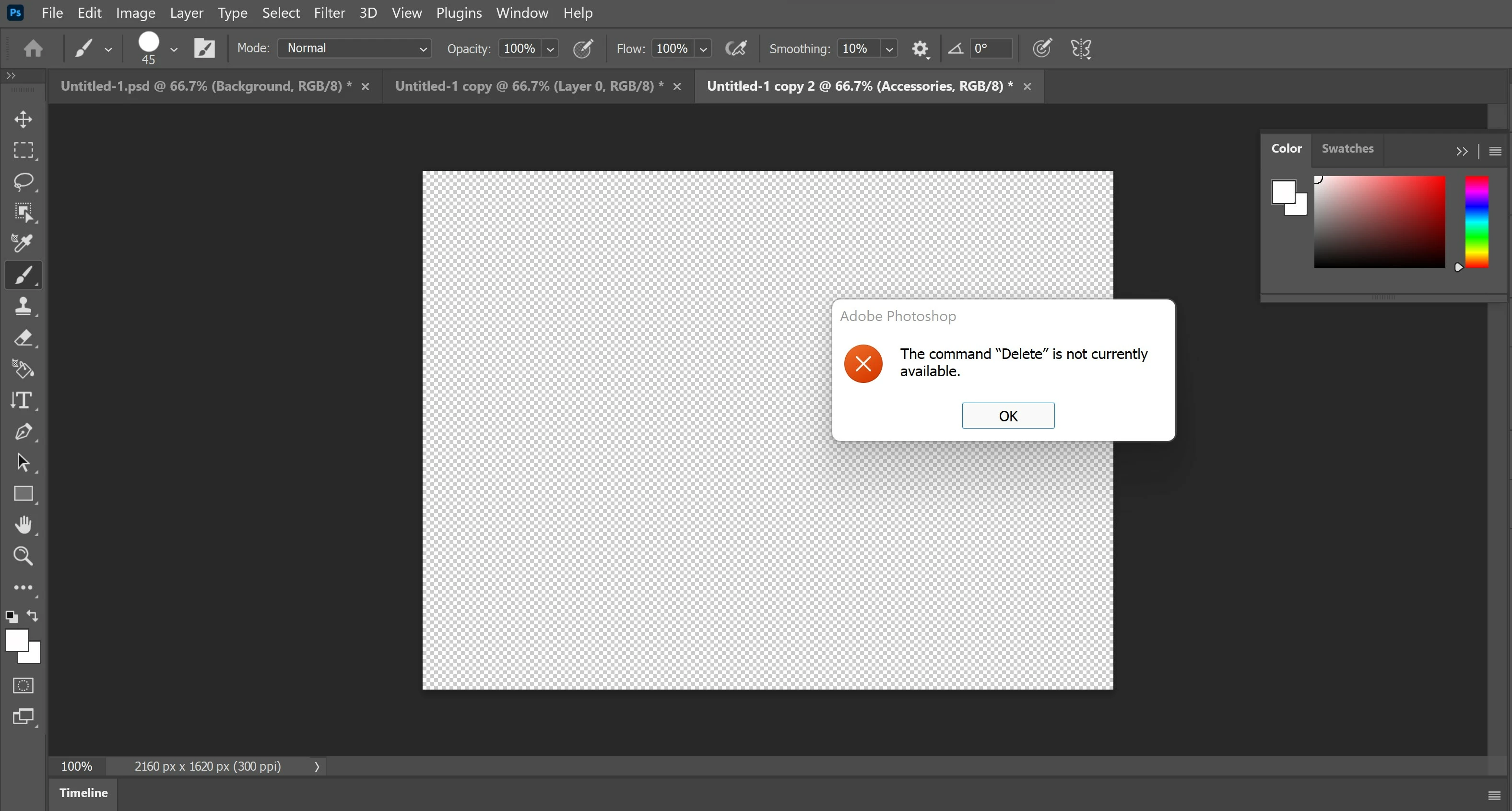
Task: Open the brush preset picker arrow
Action: (x=174, y=49)
